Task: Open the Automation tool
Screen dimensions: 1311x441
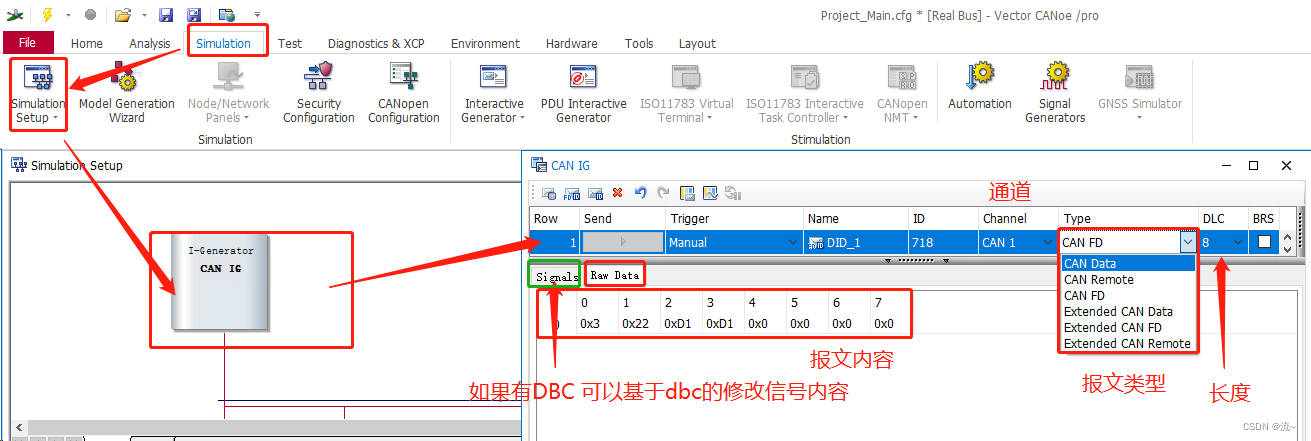Action: coord(979,88)
